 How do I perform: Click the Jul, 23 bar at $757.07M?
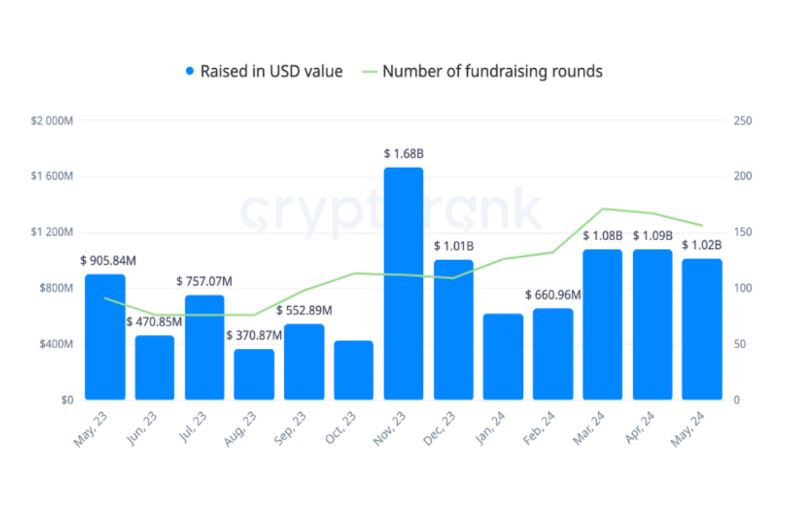[204, 347]
